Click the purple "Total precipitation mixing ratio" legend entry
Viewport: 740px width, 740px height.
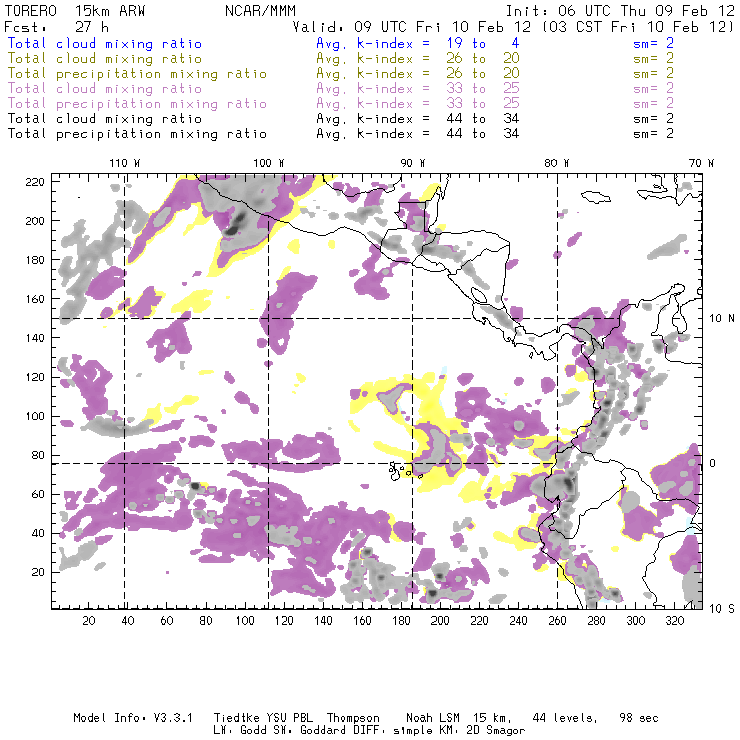[137, 104]
